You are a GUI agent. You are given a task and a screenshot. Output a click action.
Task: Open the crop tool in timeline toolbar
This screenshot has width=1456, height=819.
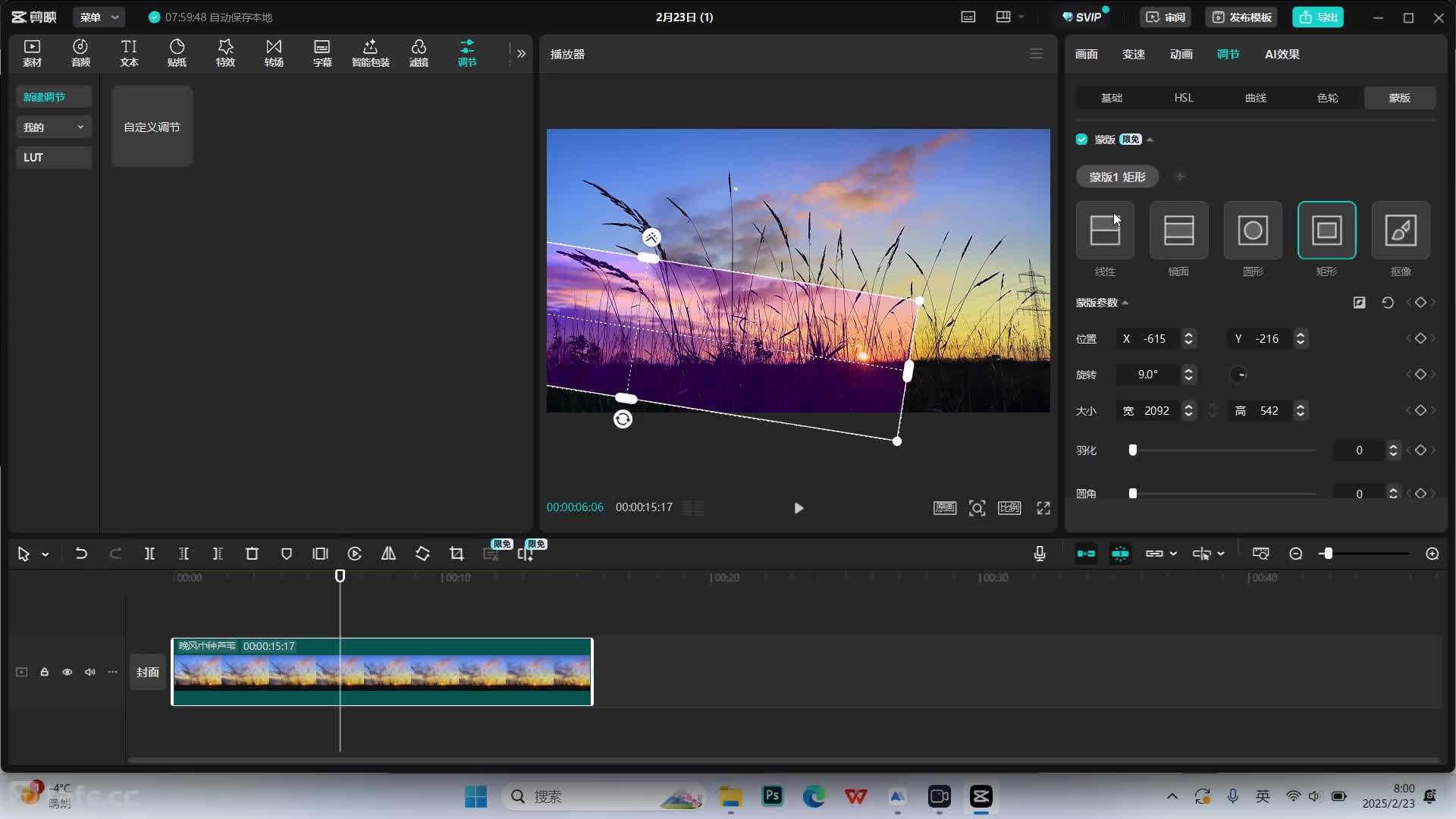457,554
